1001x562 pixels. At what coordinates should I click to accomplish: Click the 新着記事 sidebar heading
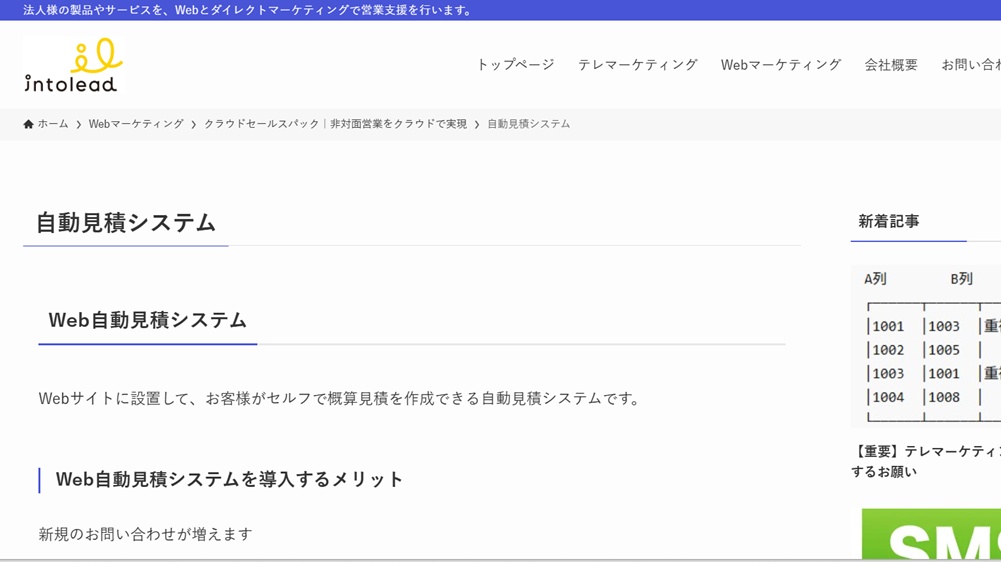click(x=889, y=222)
